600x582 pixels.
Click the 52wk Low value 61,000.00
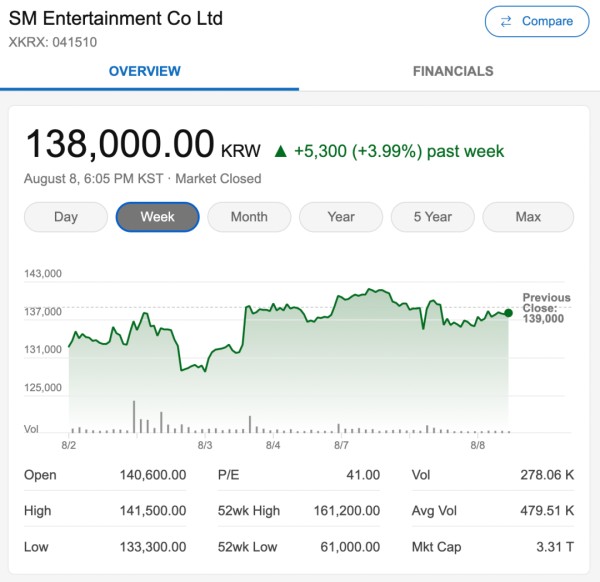350,547
